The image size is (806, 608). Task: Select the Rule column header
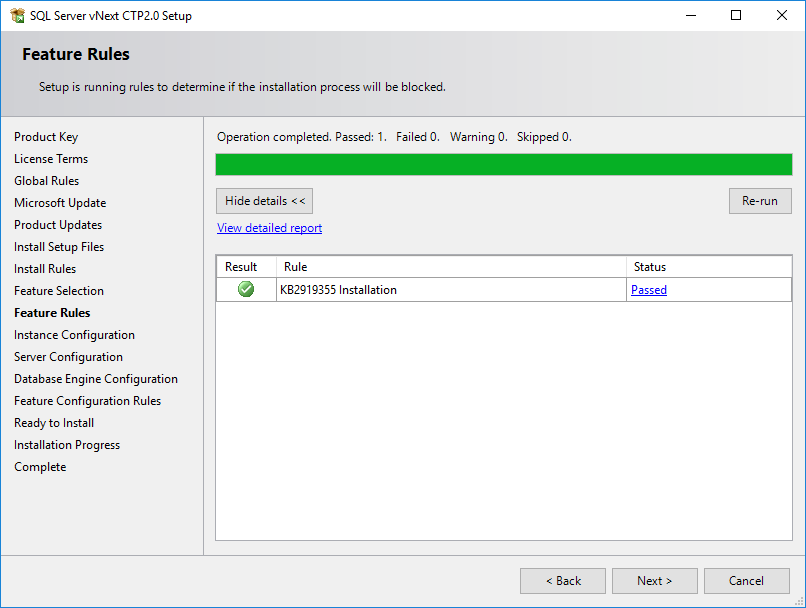click(x=451, y=267)
